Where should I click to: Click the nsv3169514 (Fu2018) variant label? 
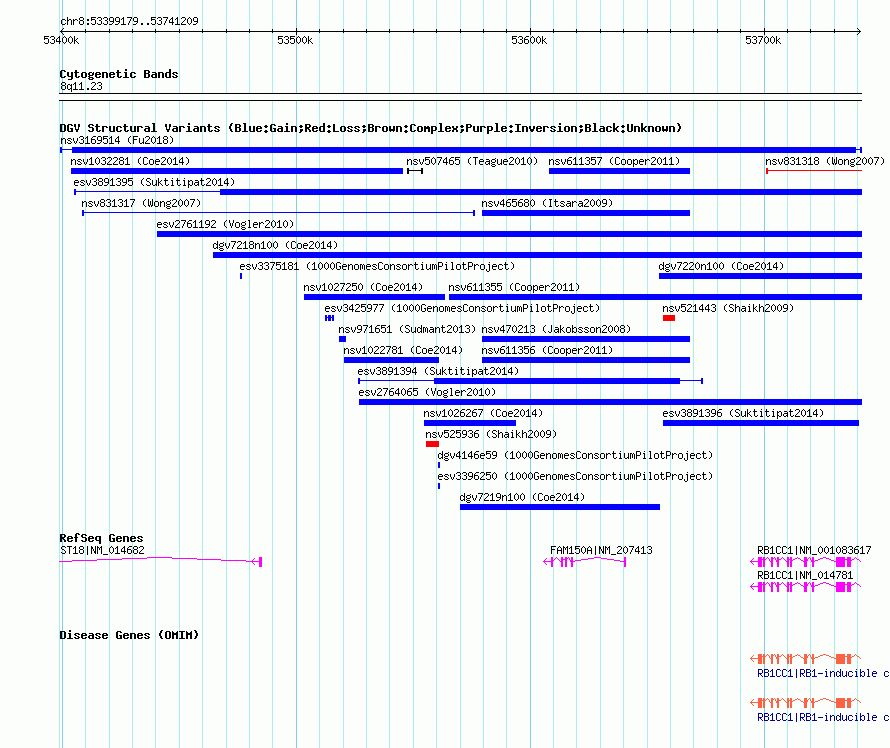117,140
